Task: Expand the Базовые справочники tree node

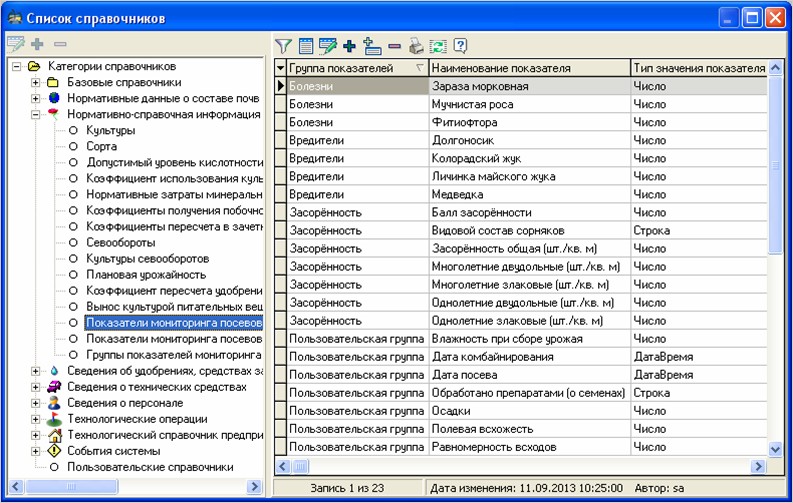Action: click(x=36, y=82)
